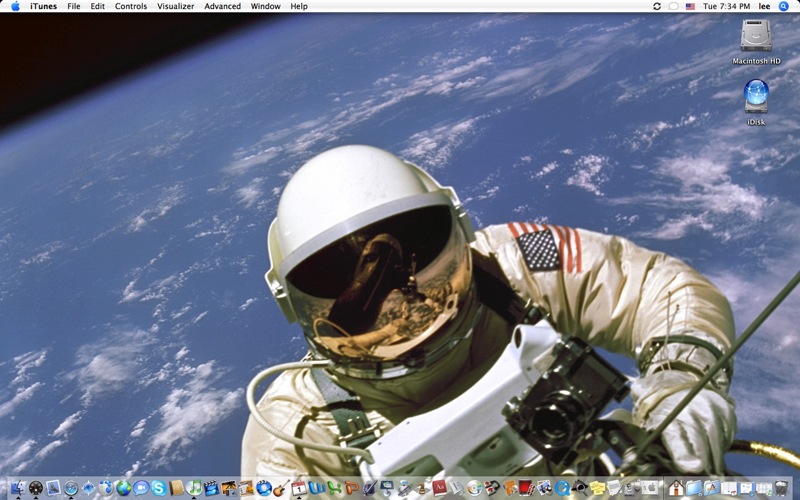Open the Edit menu
The image size is (800, 500).
tap(97, 6)
